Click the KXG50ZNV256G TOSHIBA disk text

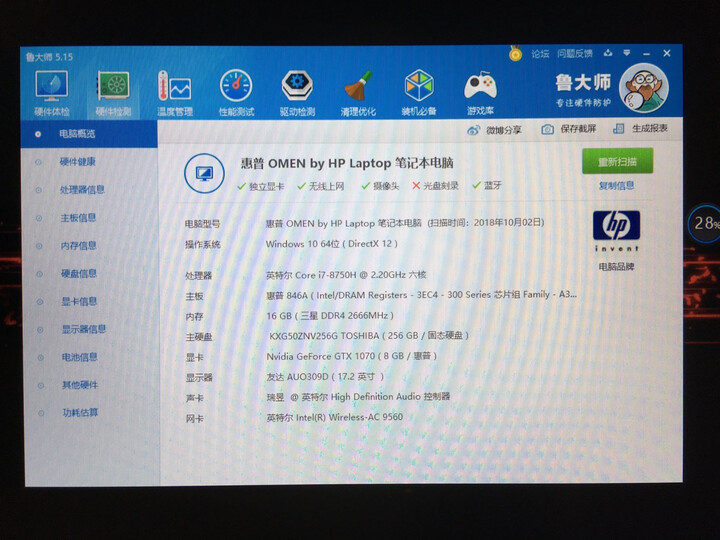pyautogui.click(x=369, y=336)
